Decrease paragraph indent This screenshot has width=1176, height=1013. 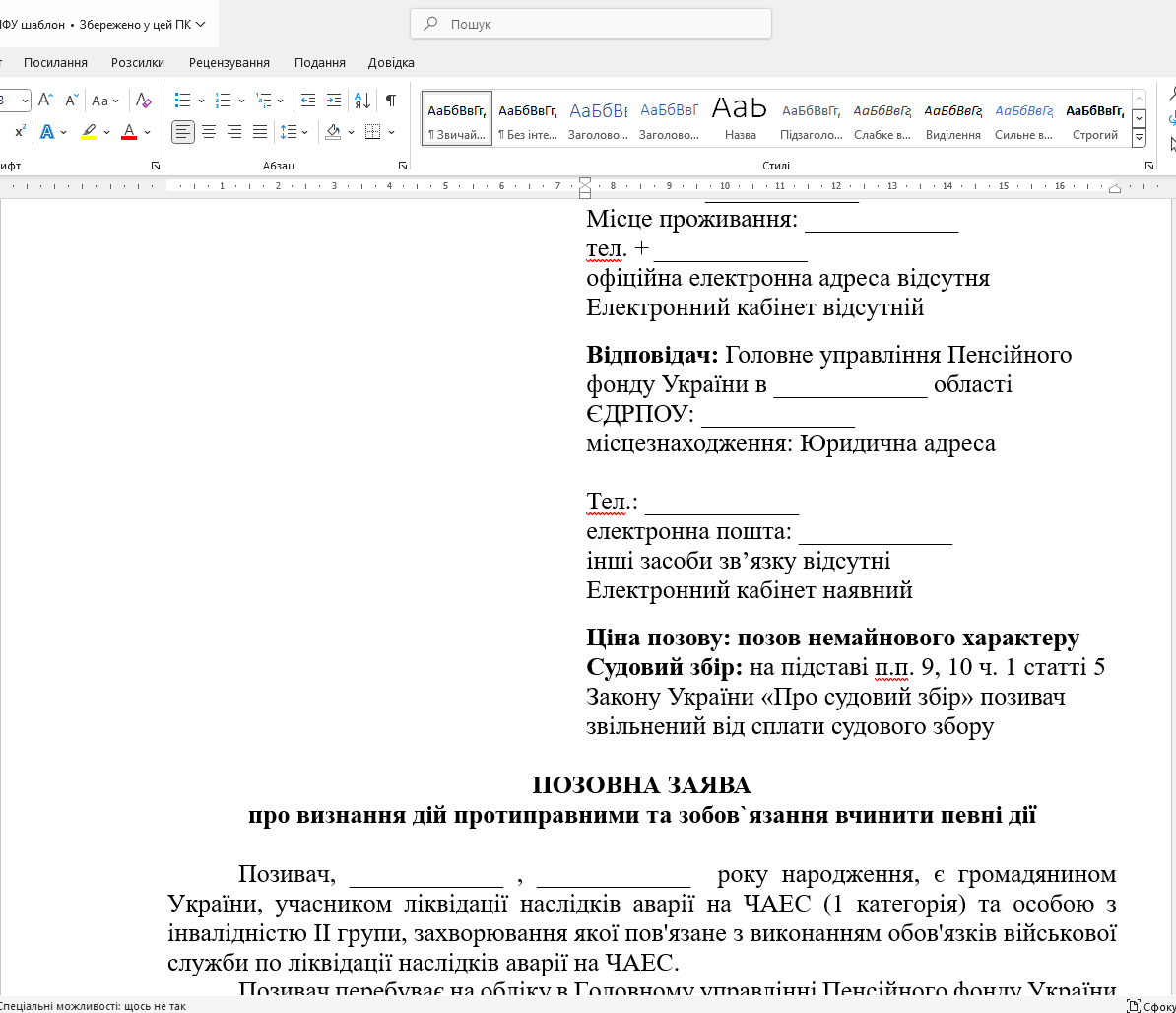coord(308,100)
